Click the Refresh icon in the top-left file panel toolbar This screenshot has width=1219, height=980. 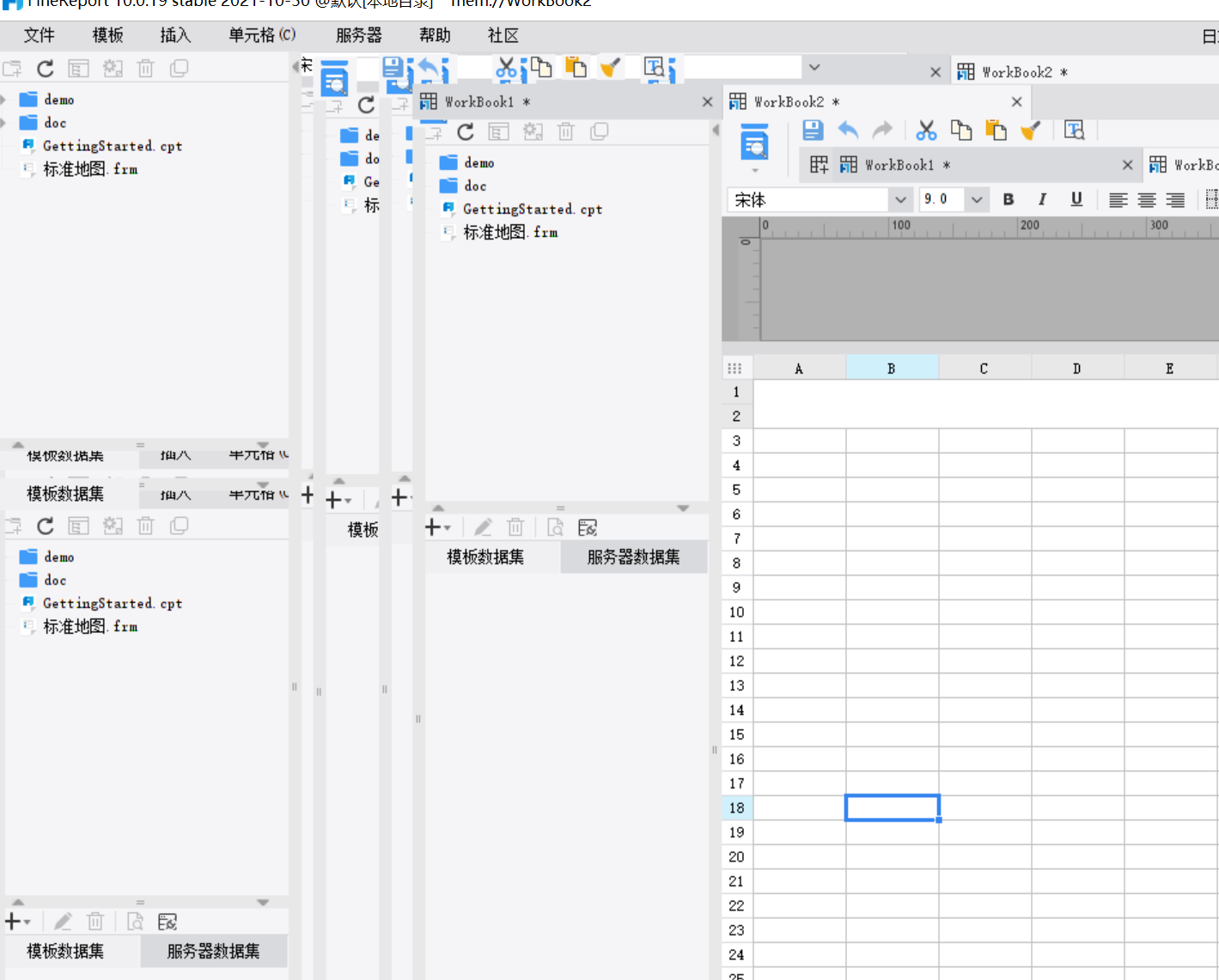pos(46,69)
